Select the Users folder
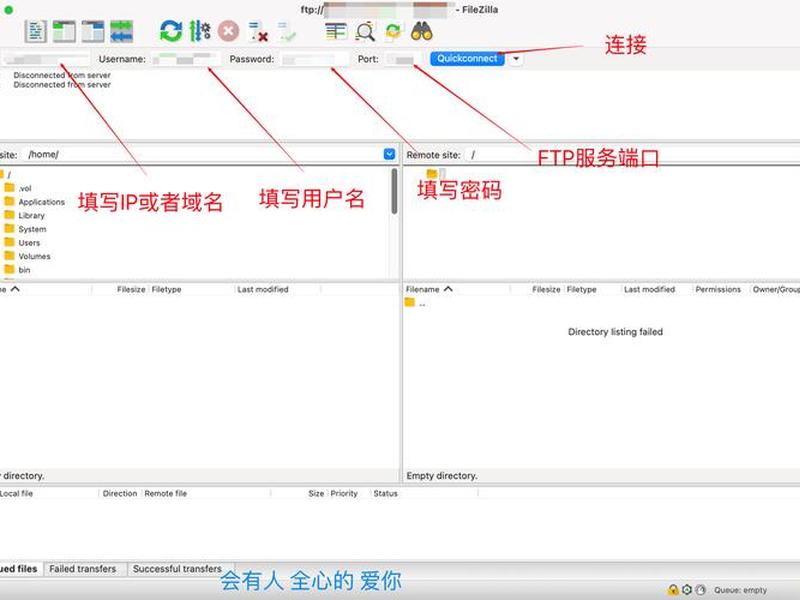This screenshot has width=800, height=600. click(x=29, y=243)
